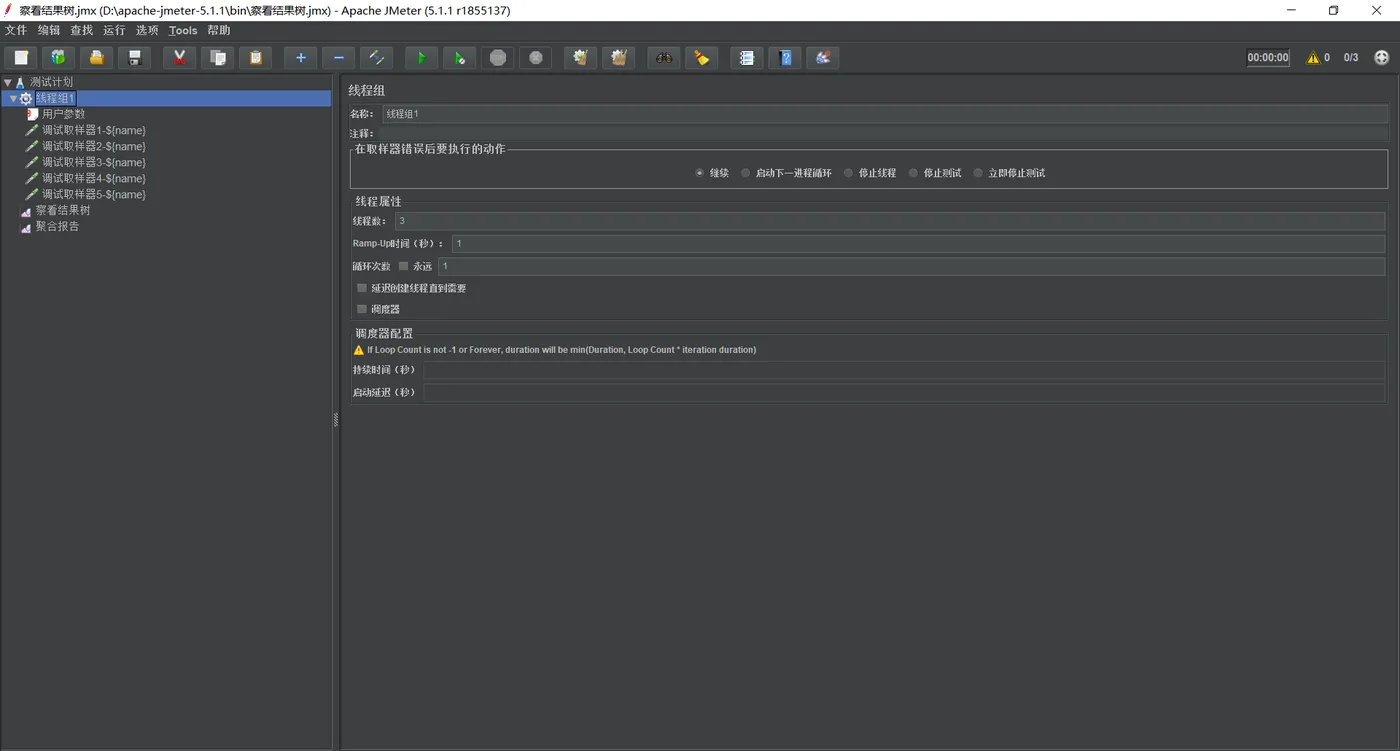Click the 持续时间（秒） input field

pyautogui.click(x=904, y=370)
